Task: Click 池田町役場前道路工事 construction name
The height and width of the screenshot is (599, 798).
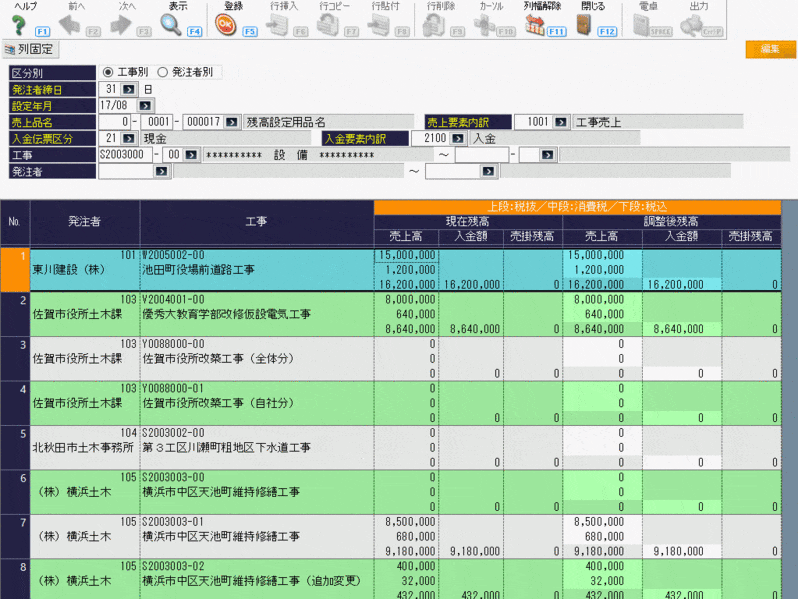Action: [198, 270]
